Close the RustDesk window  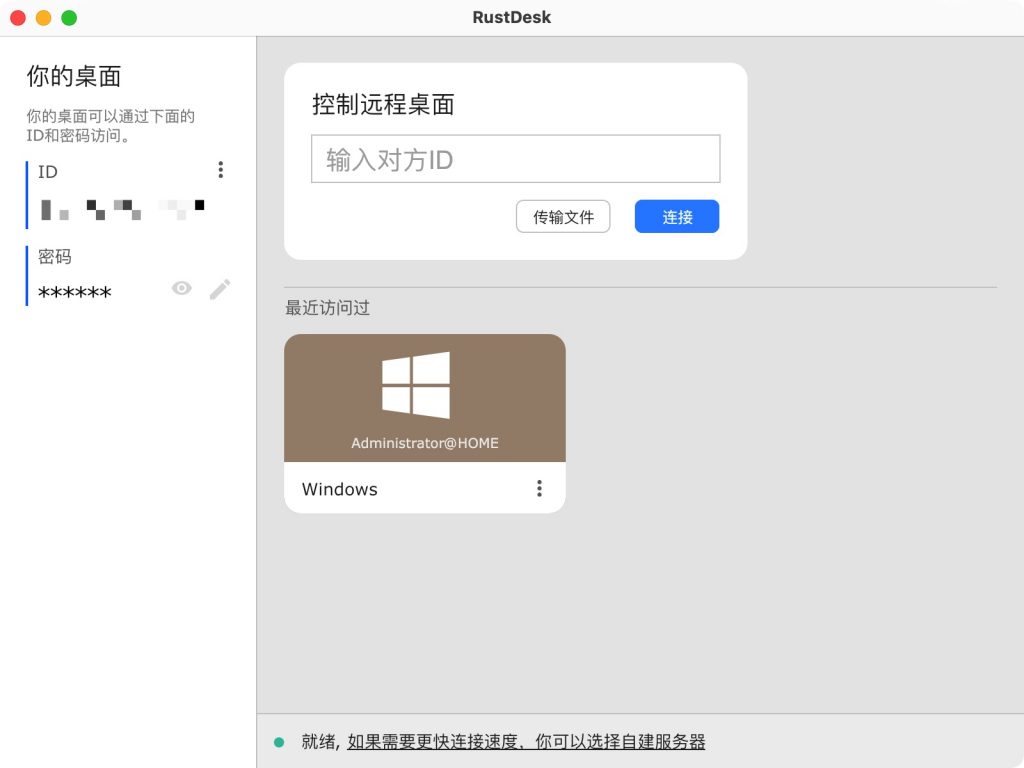[x=18, y=18]
